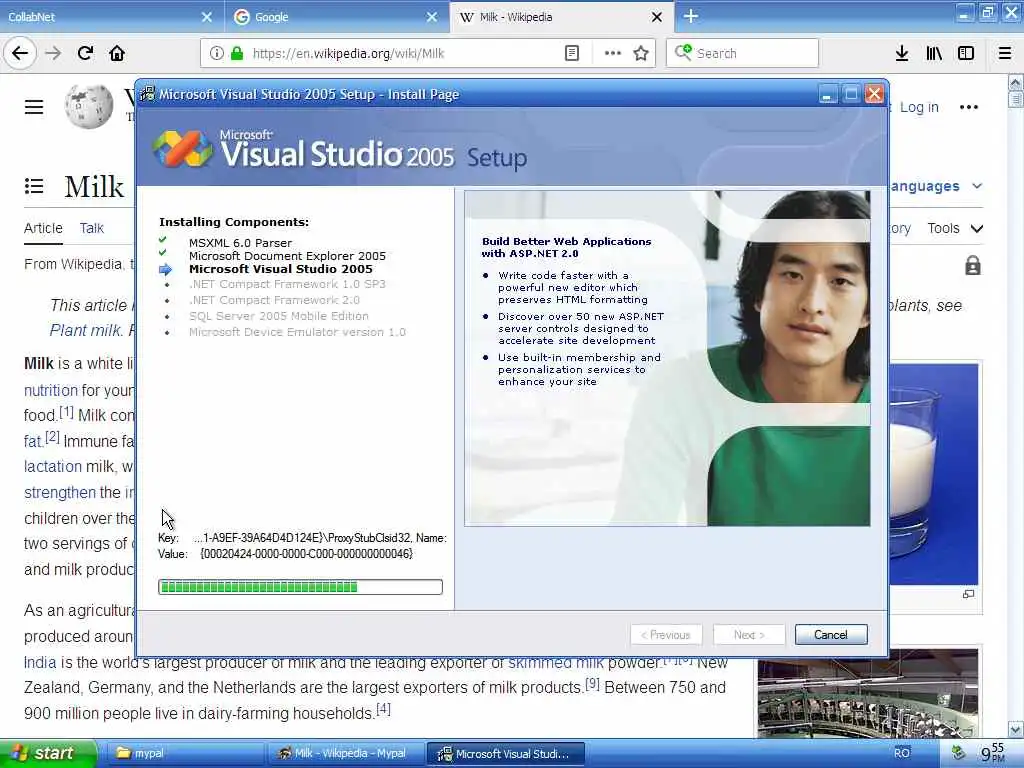
Task: Open the Downloads arrow icon
Action: click(x=902, y=53)
